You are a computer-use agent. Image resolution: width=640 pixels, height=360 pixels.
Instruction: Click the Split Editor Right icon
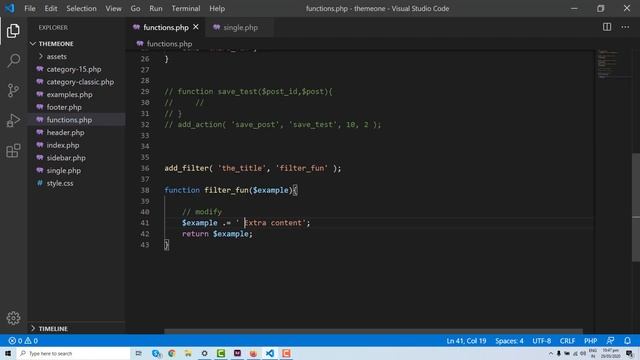click(x=607, y=27)
